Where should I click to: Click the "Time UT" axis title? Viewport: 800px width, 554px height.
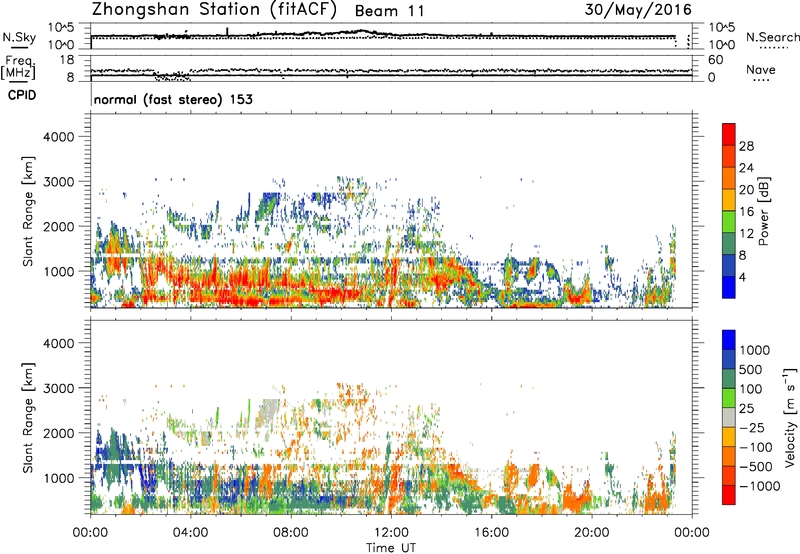point(391,548)
